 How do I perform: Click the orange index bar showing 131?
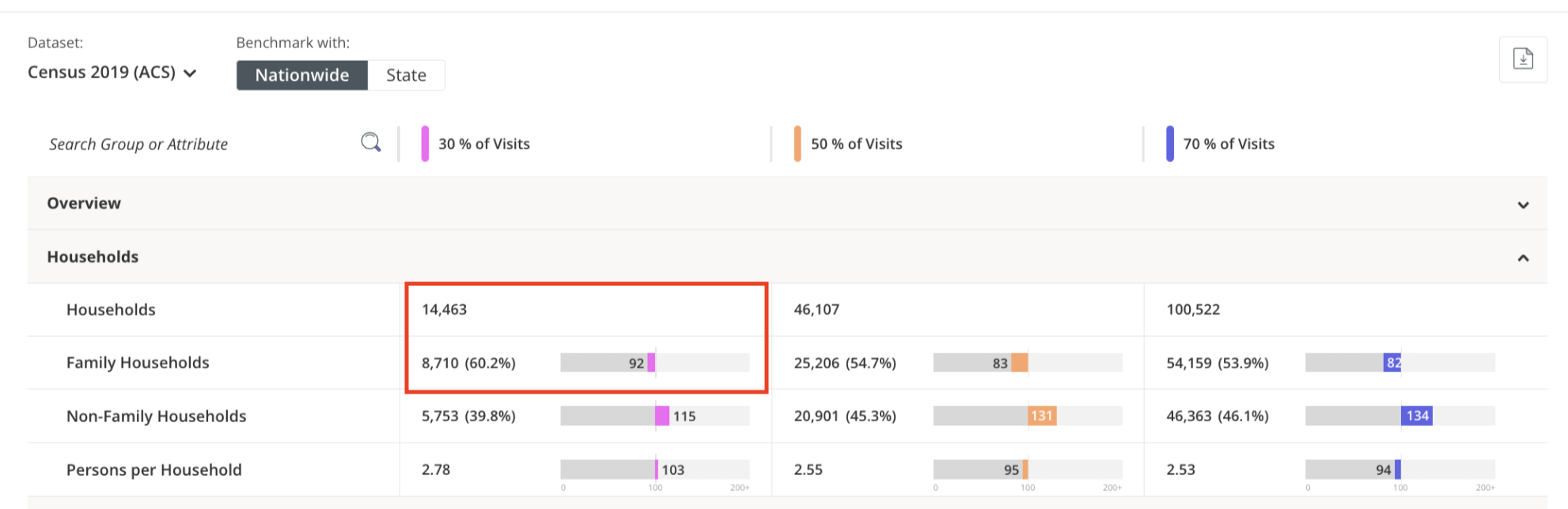(1041, 416)
